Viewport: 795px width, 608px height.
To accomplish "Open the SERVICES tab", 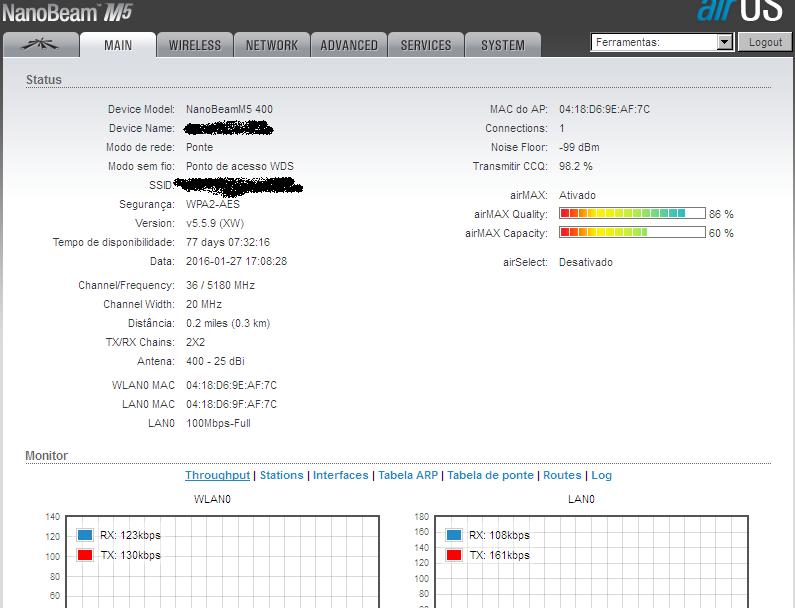I will [x=426, y=45].
